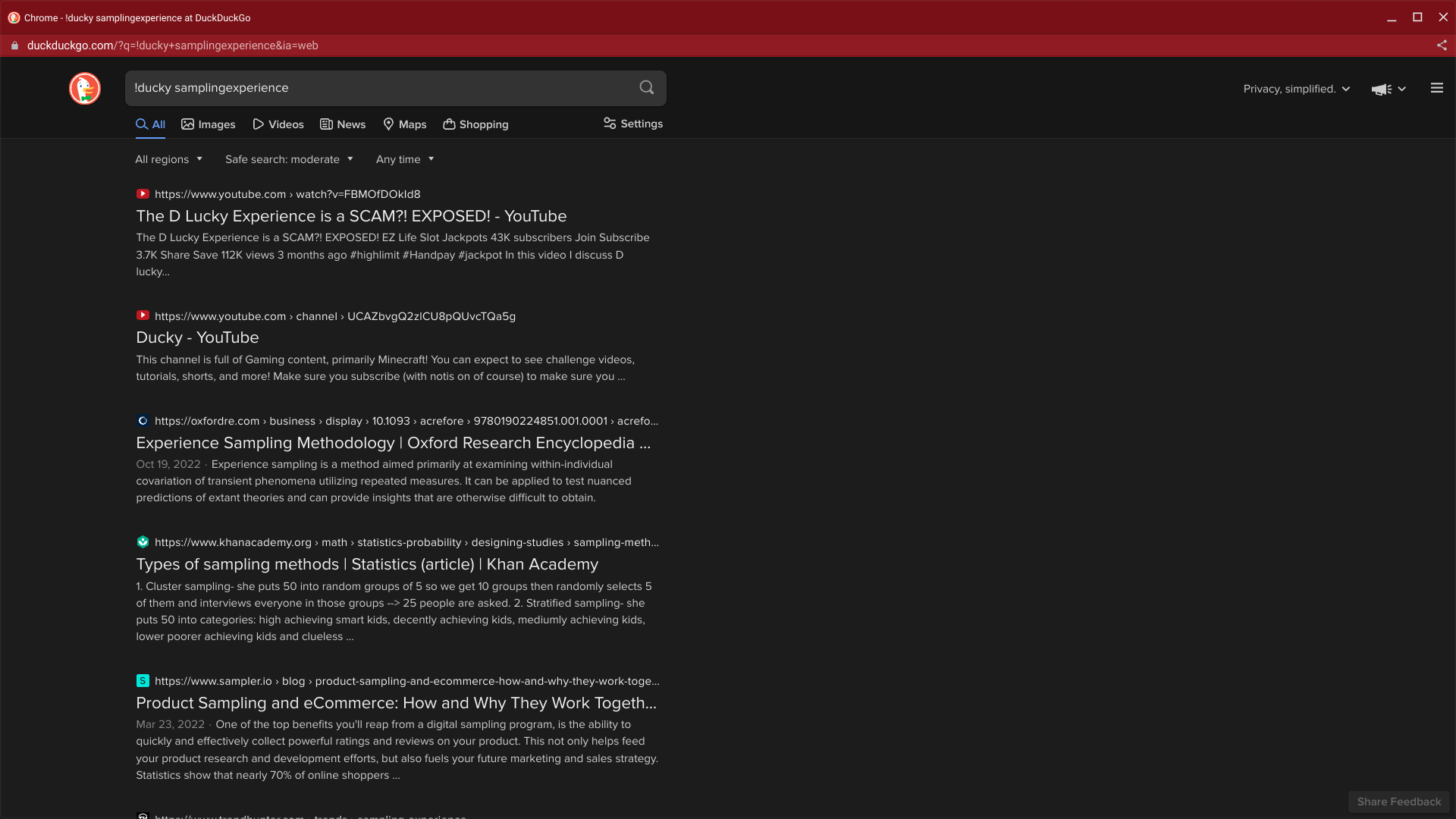
Task: Expand the Any time filter
Action: 405,159
